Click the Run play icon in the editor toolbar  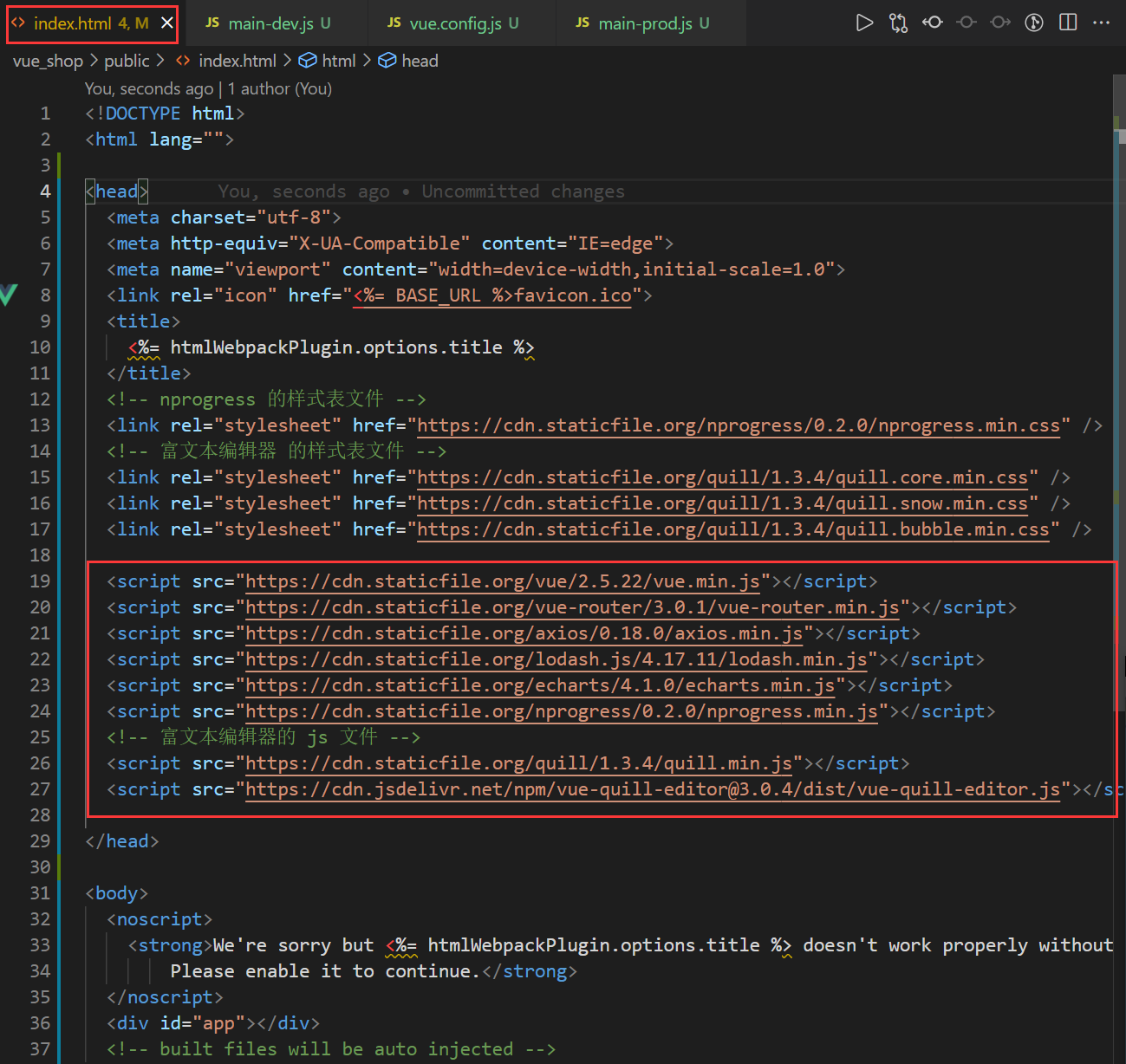[x=864, y=23]
